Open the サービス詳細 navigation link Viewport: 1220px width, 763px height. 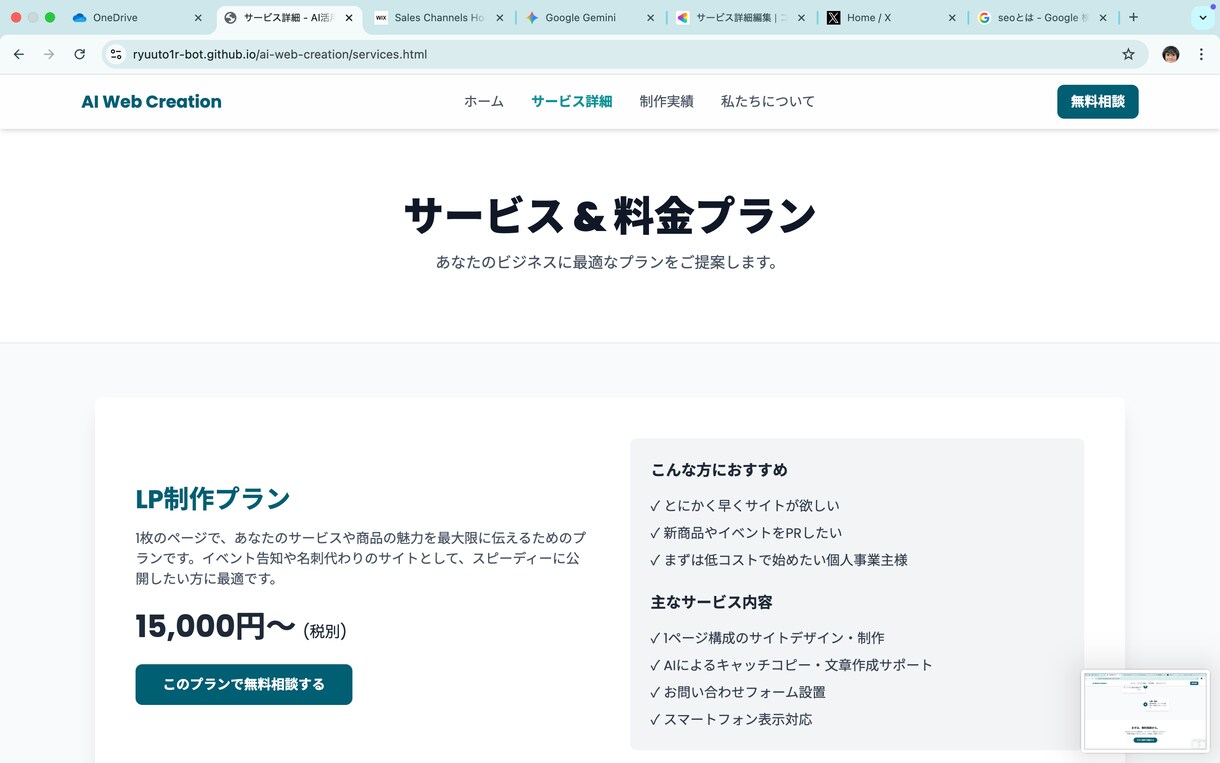(x=572, y=101)
